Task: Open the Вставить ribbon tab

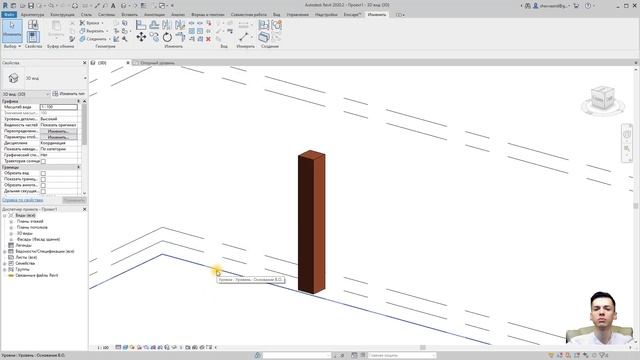Action: pos(129,15)
